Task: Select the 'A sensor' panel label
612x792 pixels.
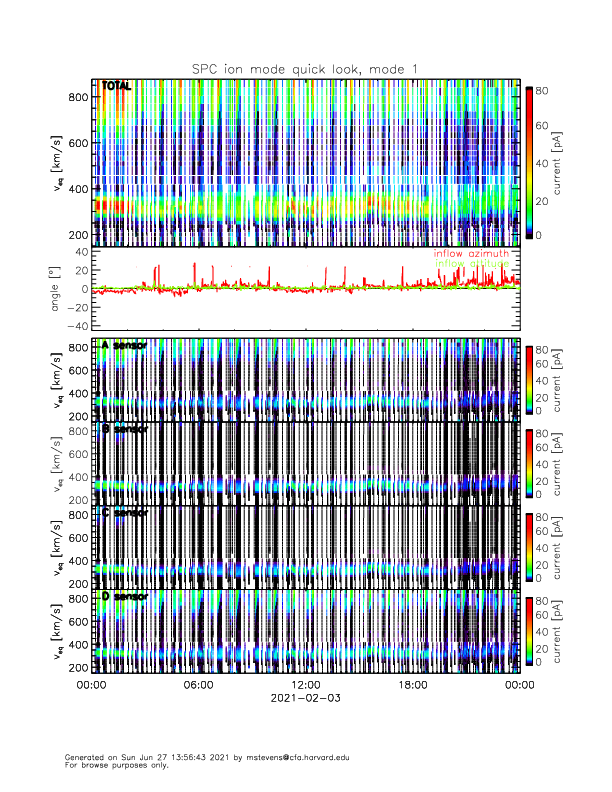Action: pyautogui.click(x=124, y=345)
